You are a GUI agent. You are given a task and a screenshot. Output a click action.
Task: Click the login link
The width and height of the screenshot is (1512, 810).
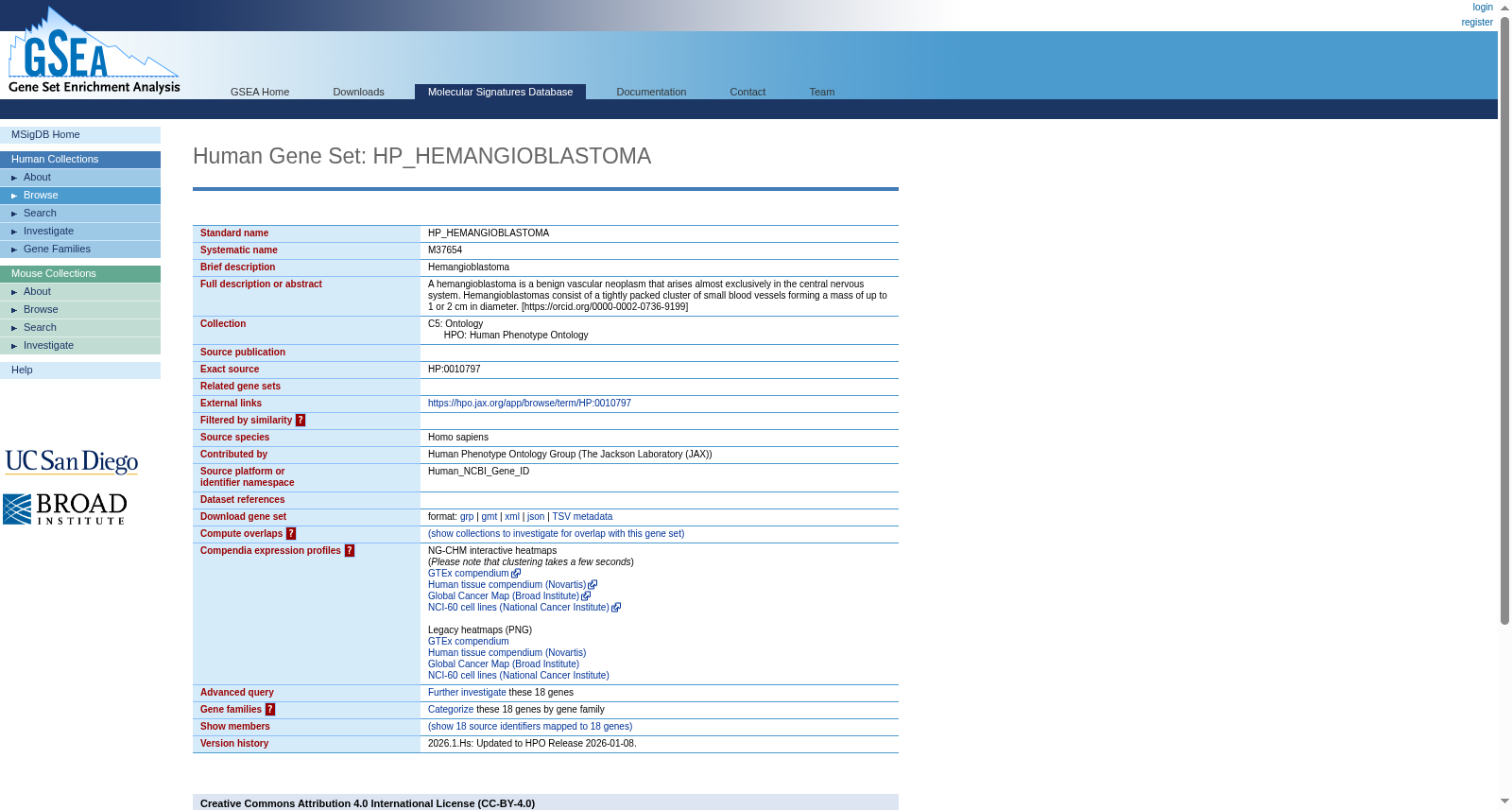(x=1483, y=8)
